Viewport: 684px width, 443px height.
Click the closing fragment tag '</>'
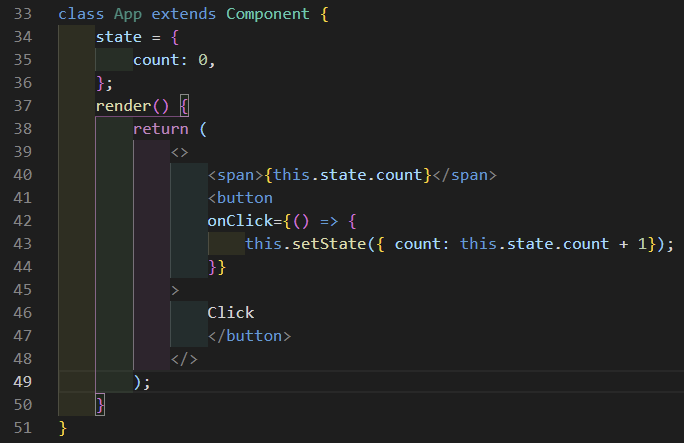point(184,359)
